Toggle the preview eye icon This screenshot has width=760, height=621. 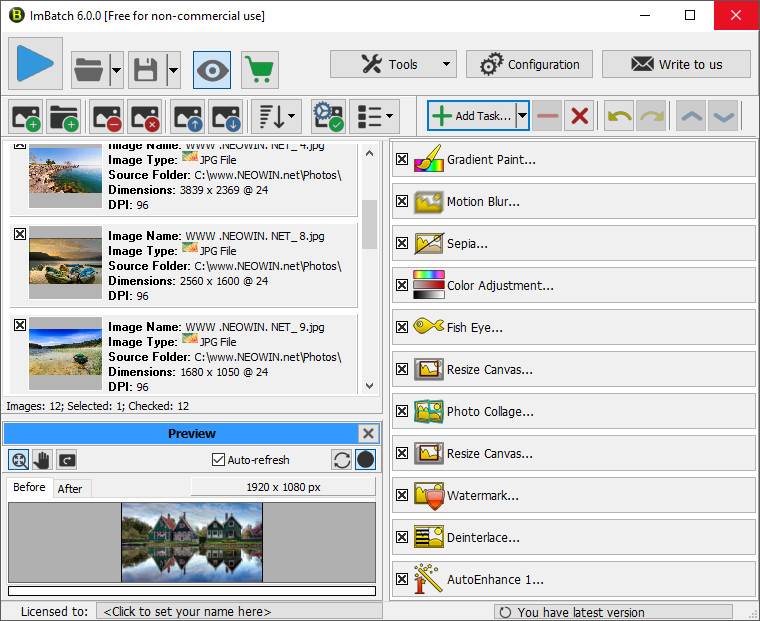(x=212, y=70)
